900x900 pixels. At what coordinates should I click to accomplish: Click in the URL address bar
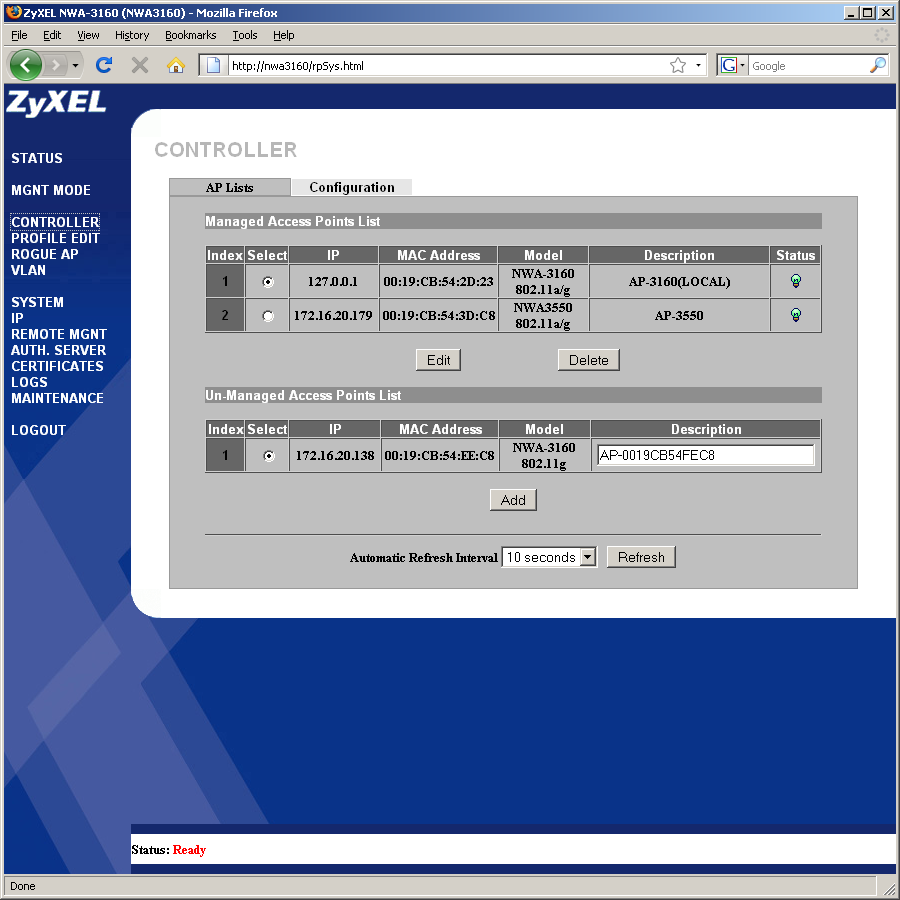448,65
